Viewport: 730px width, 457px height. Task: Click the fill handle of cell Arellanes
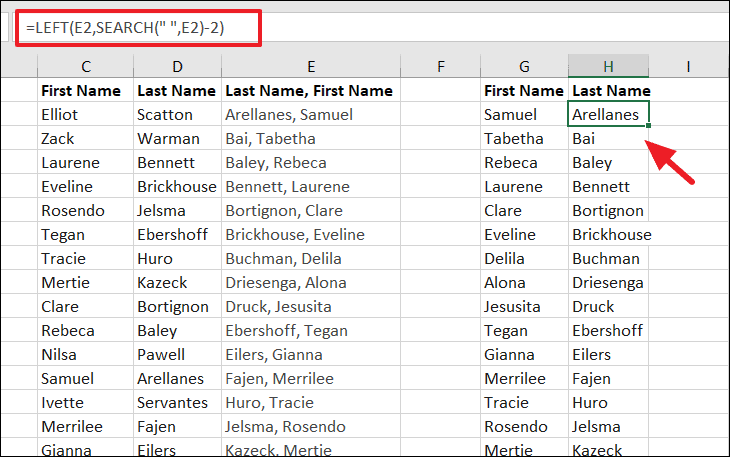click(649, 126)
